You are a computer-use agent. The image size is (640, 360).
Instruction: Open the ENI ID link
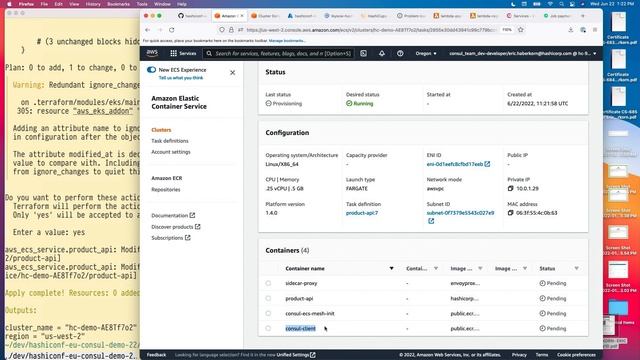tap(455, 164)
